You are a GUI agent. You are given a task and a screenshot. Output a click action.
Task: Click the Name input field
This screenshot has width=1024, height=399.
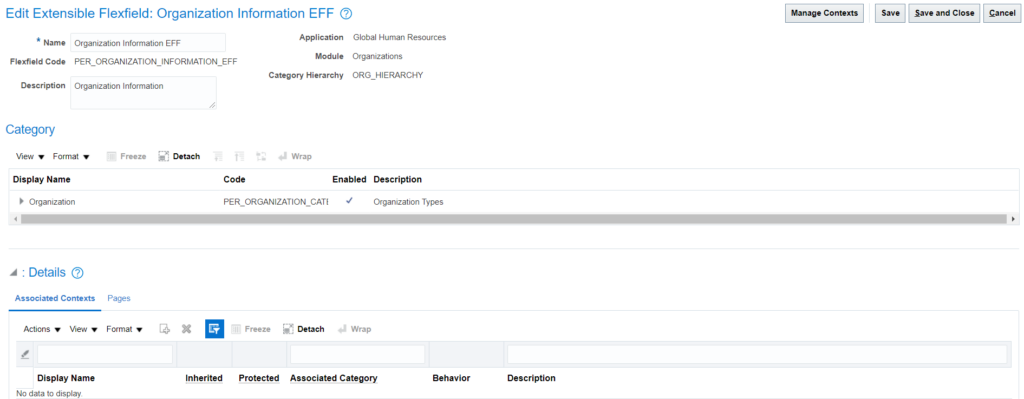(148, 43)
